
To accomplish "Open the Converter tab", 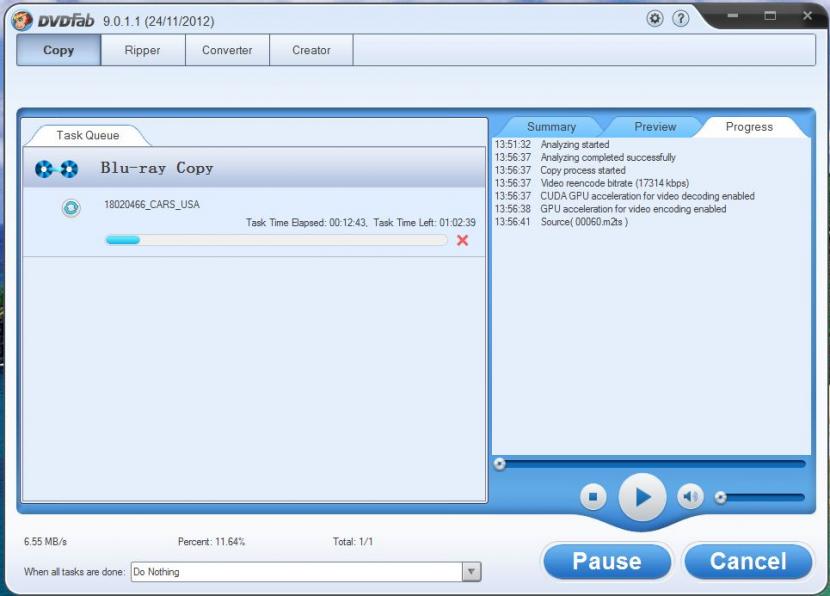I will coord(227,50).
